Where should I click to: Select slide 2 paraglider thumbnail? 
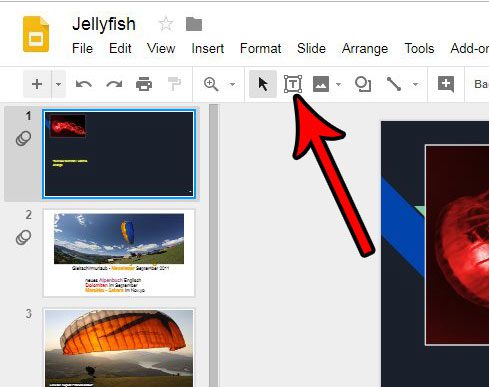click(119, 253)
